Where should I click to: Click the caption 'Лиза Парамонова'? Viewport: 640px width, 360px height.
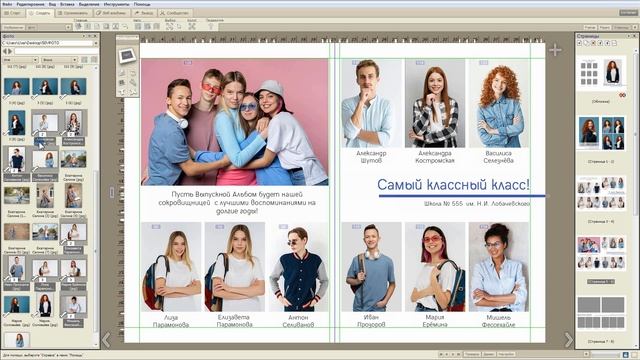coord(171,321)
